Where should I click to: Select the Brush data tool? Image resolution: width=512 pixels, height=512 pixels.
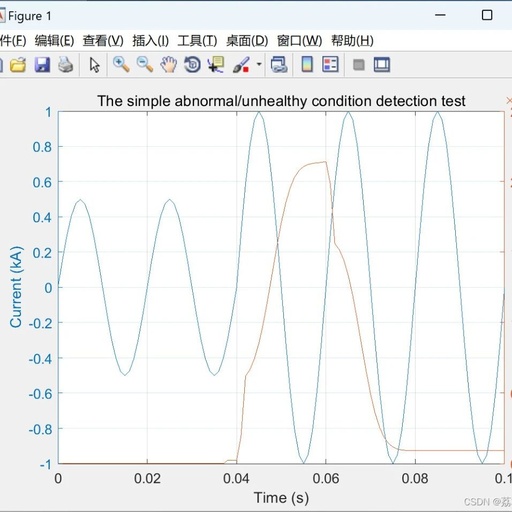click(241, 64)
